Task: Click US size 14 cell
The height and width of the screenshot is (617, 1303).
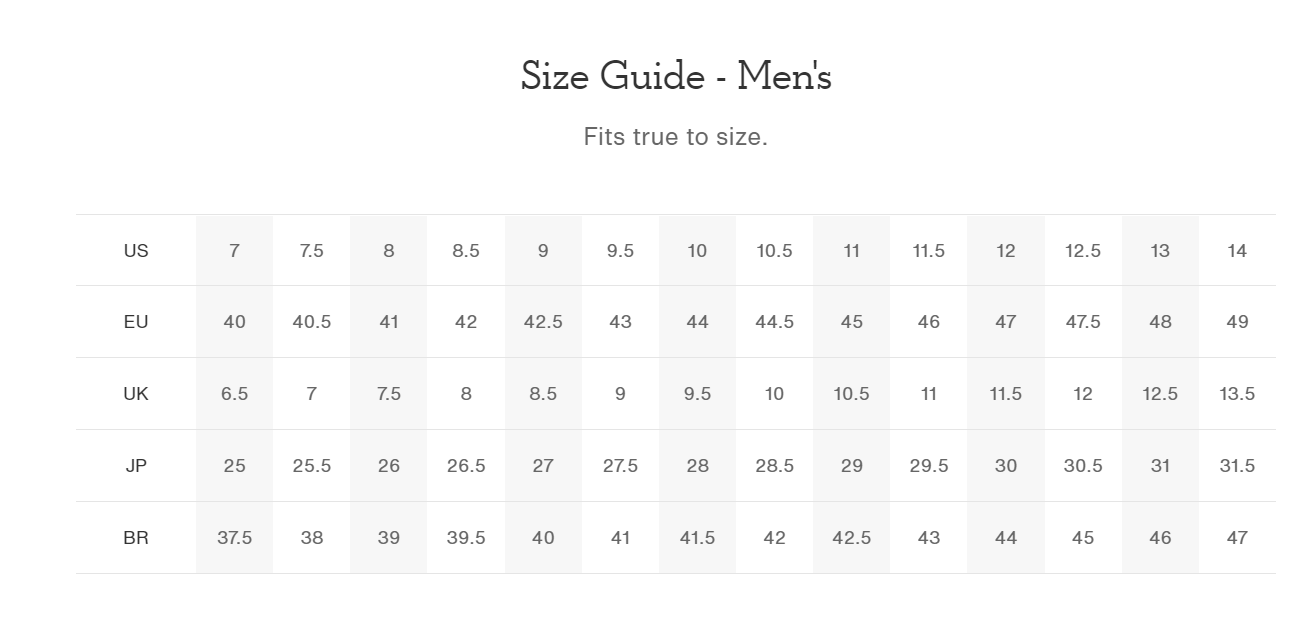Action: [x=1237, y=250]
